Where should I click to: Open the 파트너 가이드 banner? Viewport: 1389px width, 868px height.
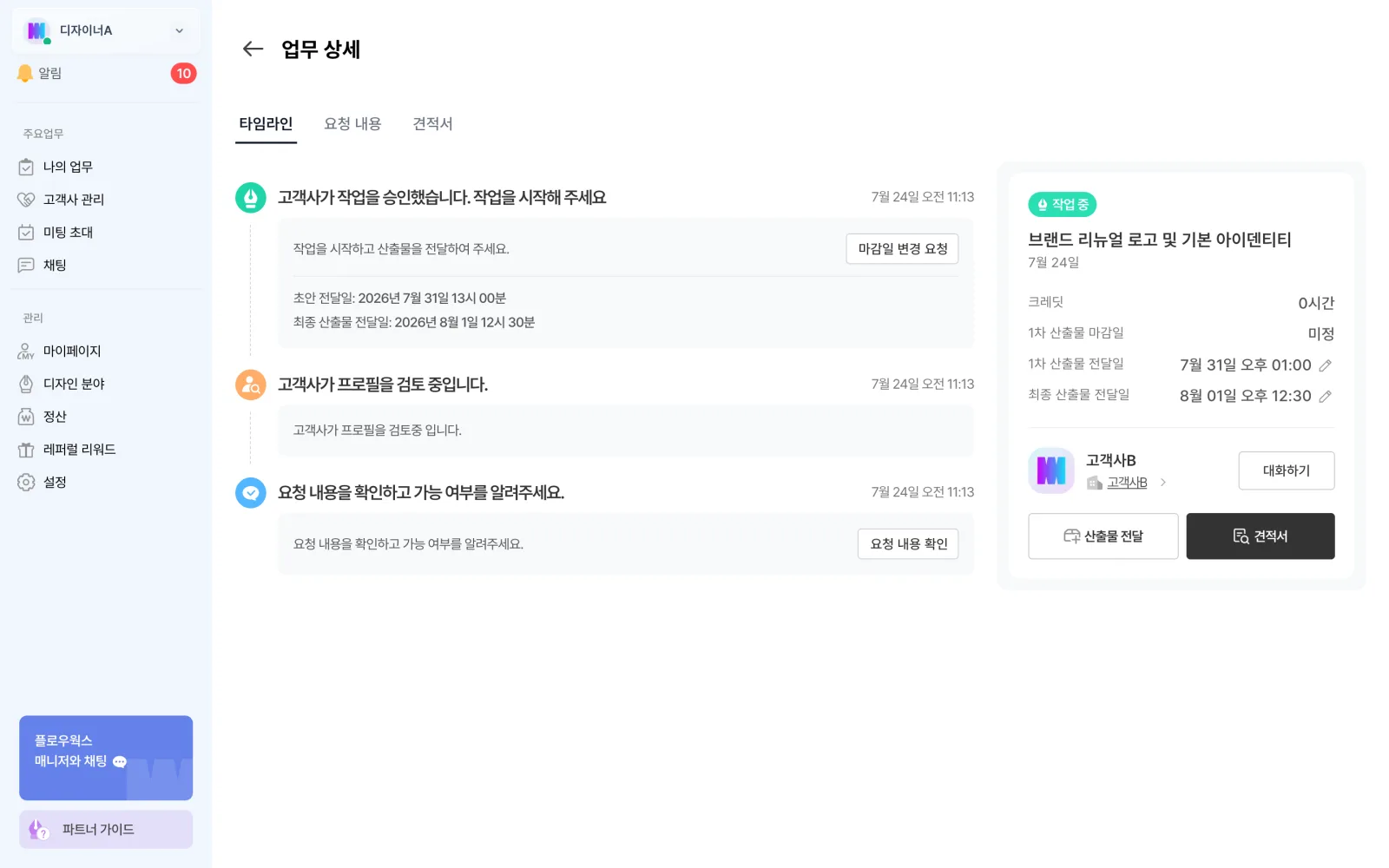point(106,830)
